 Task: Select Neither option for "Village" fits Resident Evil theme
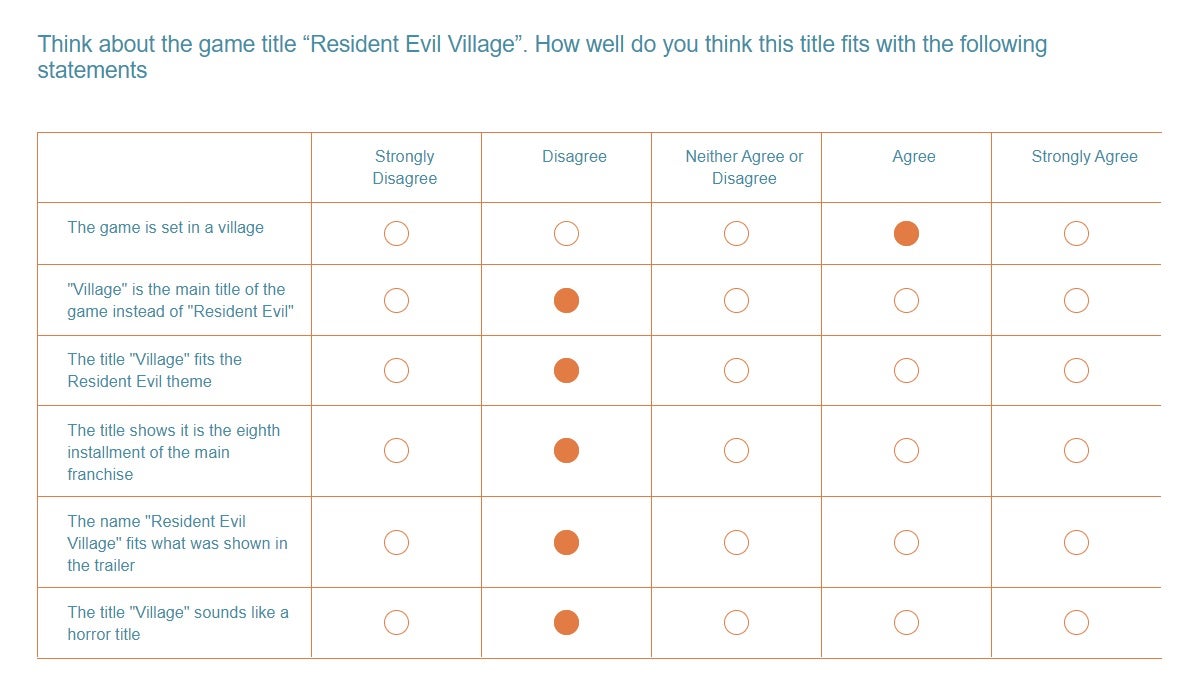click(x=736, y=370)
